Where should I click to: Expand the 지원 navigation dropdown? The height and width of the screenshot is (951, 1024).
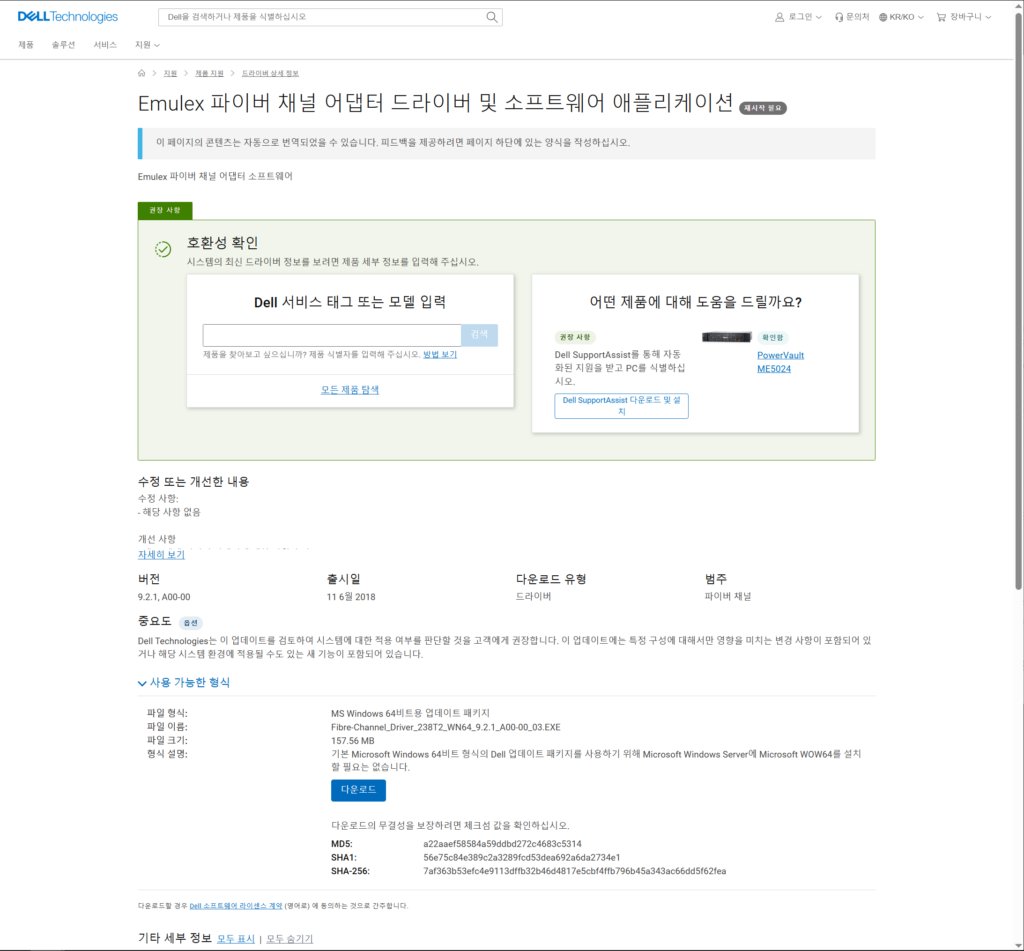click(x=147, y=45)
